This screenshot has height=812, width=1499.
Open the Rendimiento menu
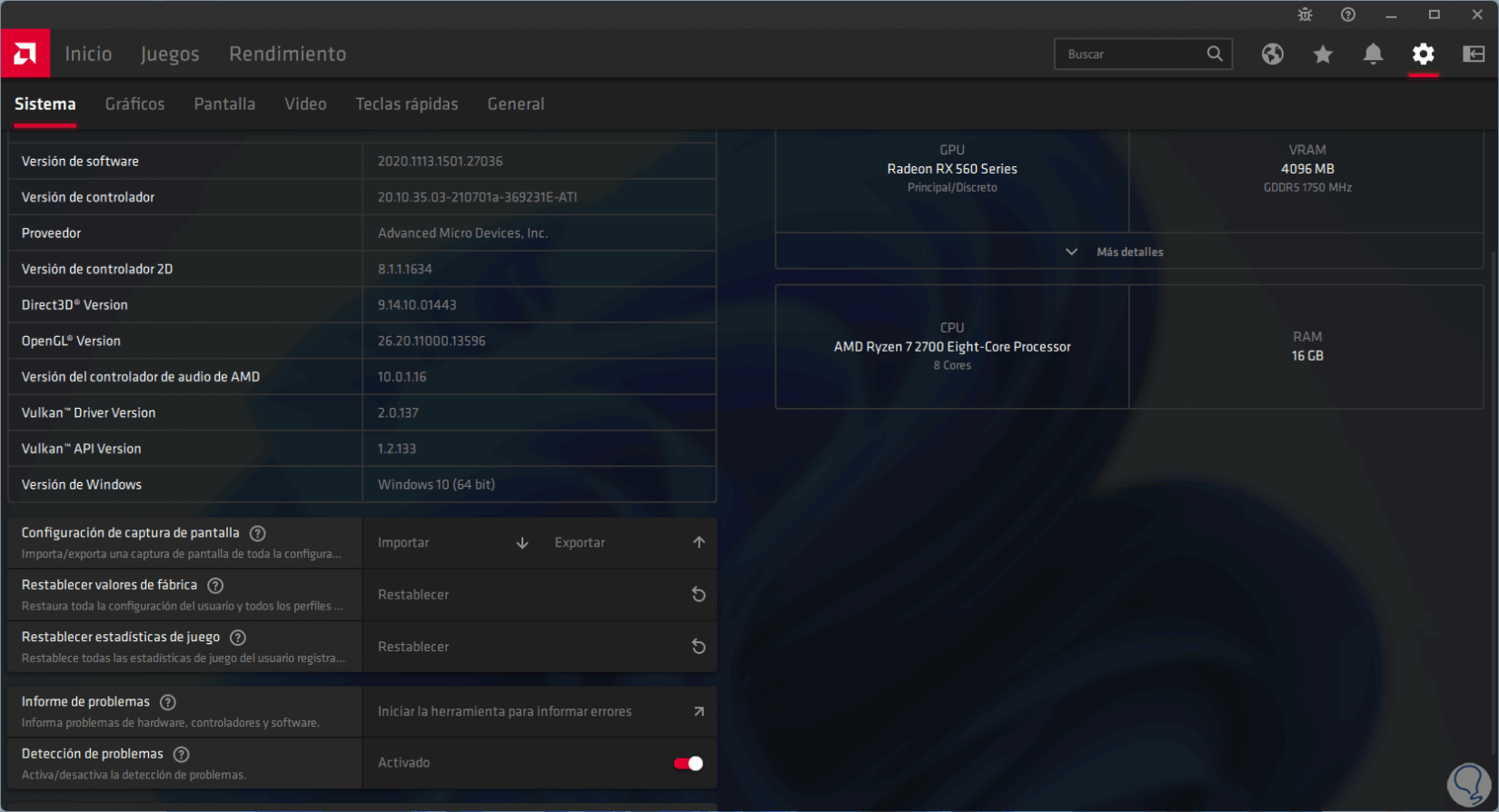pos(288,54)
